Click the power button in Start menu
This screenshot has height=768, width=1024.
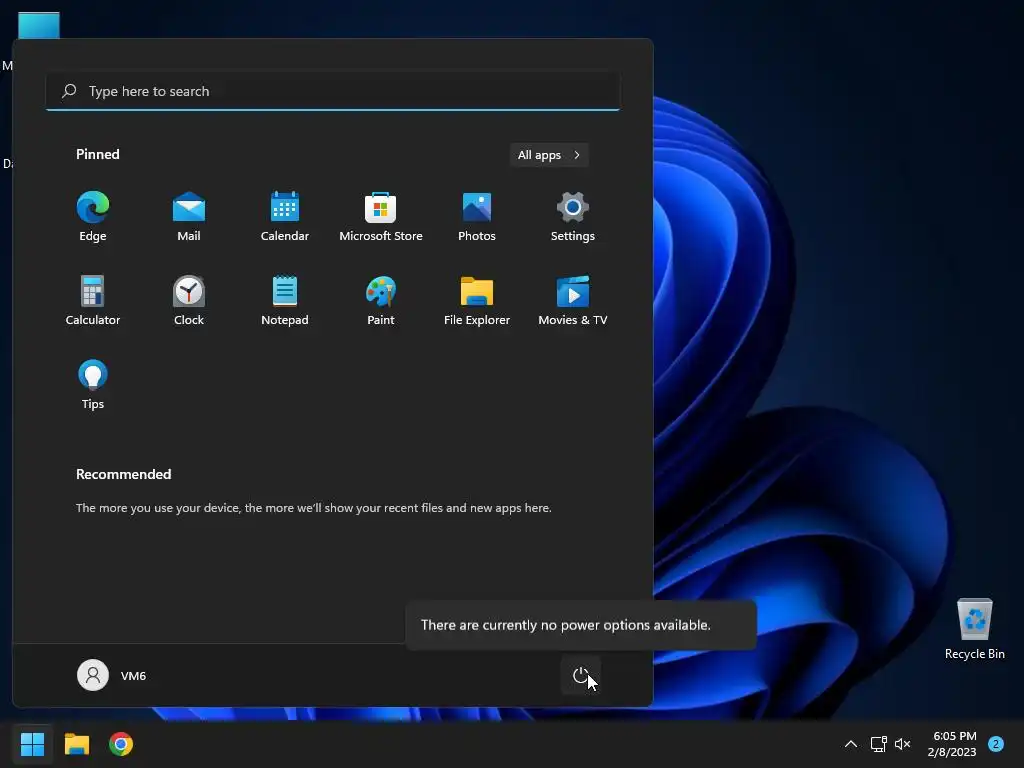(x=581, y=675)
